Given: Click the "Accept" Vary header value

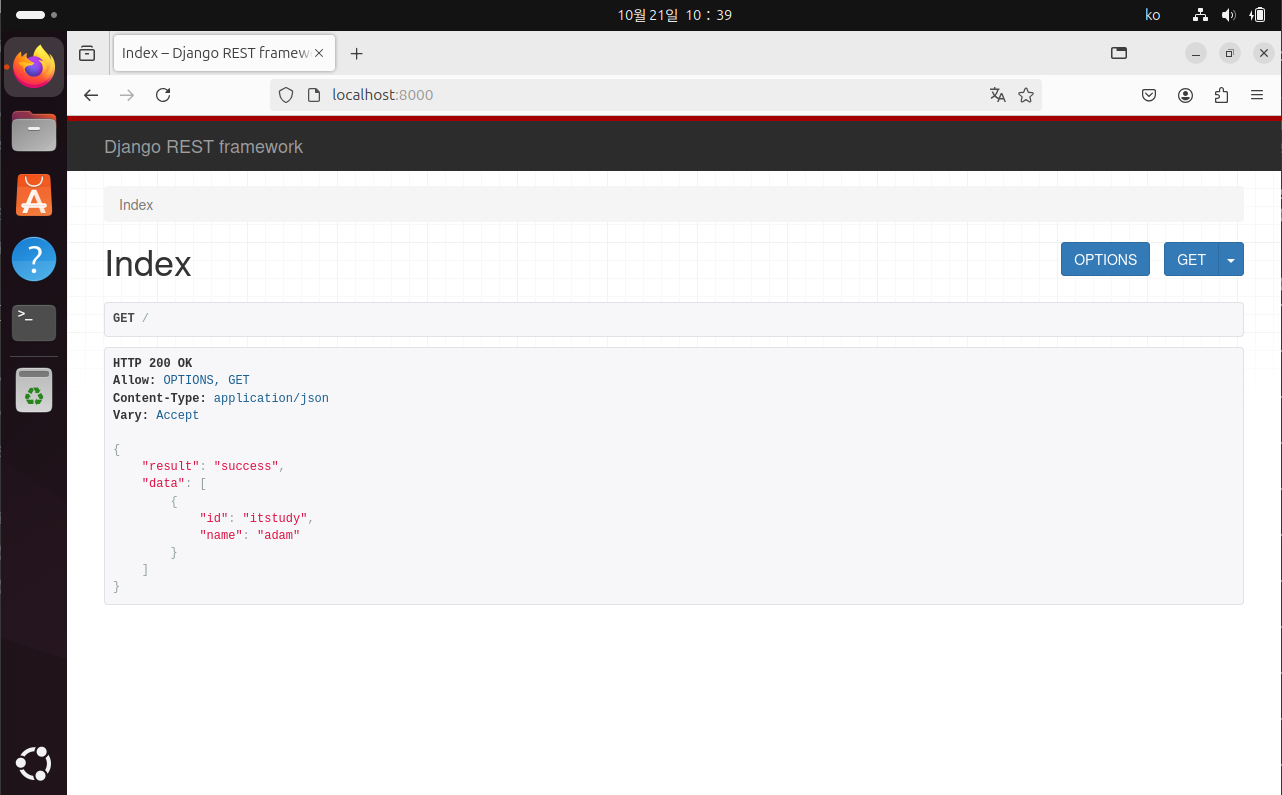Looking at the screenshot, I should (177, 415).
